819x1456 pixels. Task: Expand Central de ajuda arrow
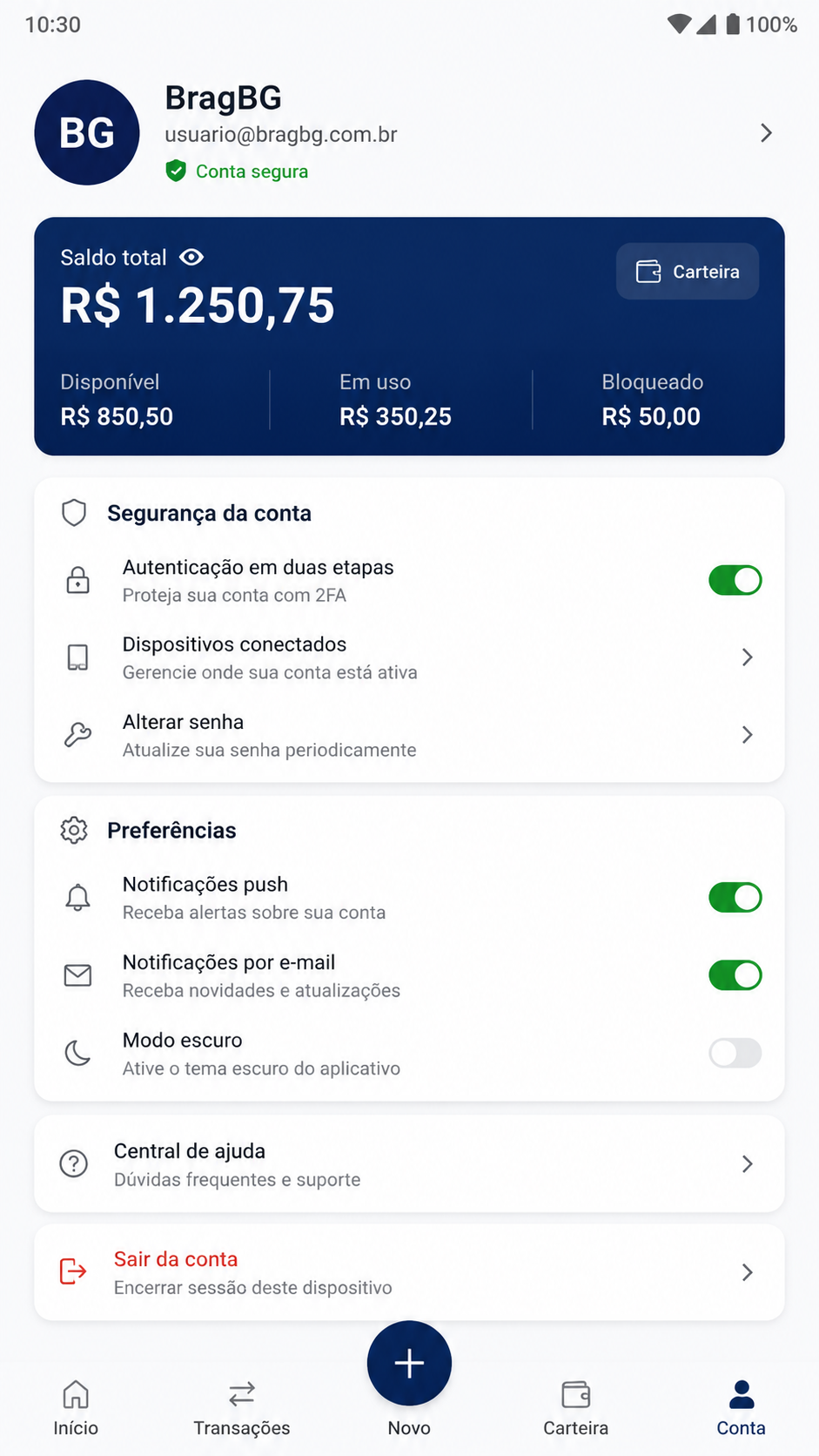pos(747,1163)
